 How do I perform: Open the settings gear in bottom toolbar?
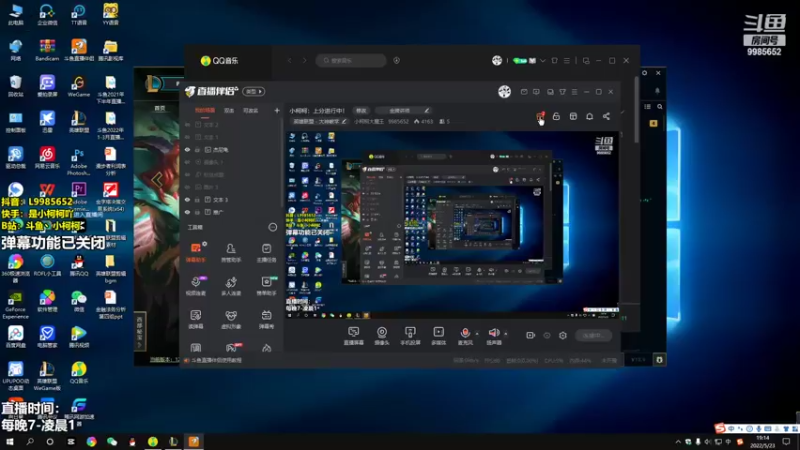(563, 335)
